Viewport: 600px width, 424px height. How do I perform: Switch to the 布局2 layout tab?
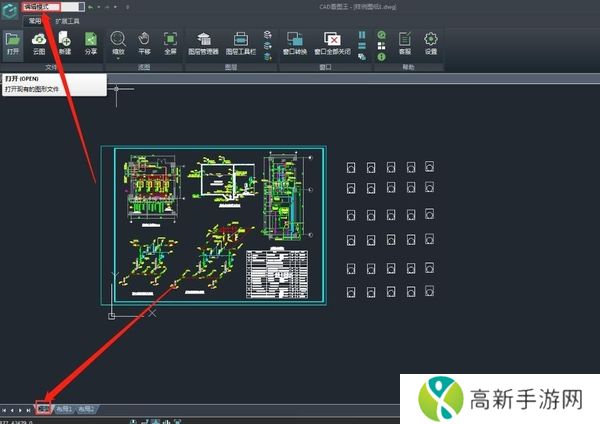(x=87, y=409)
